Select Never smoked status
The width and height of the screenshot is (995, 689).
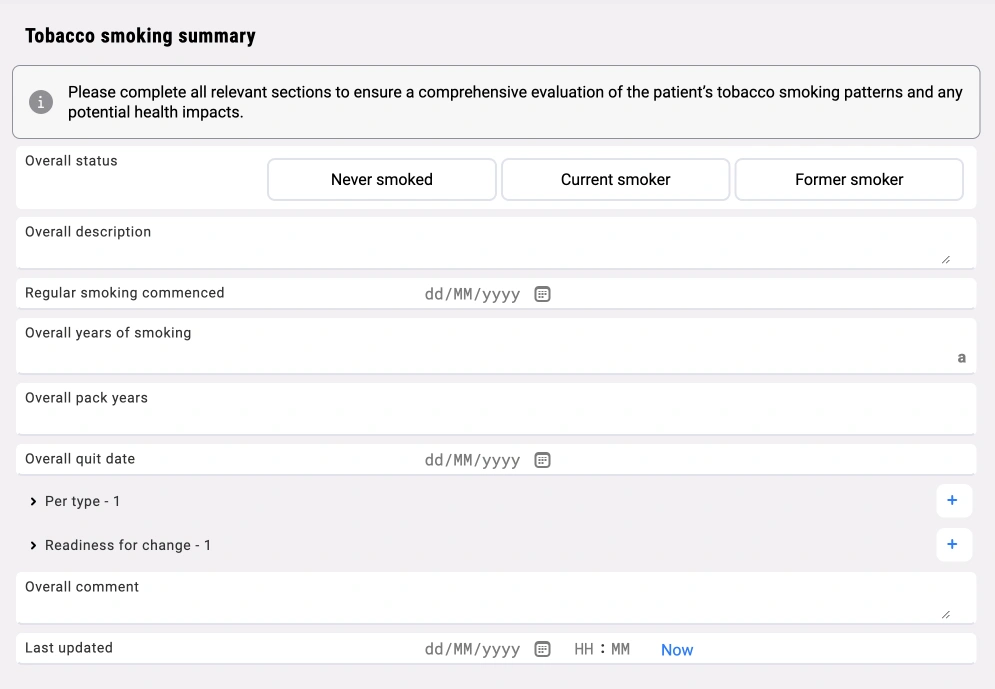pos(381,180)
